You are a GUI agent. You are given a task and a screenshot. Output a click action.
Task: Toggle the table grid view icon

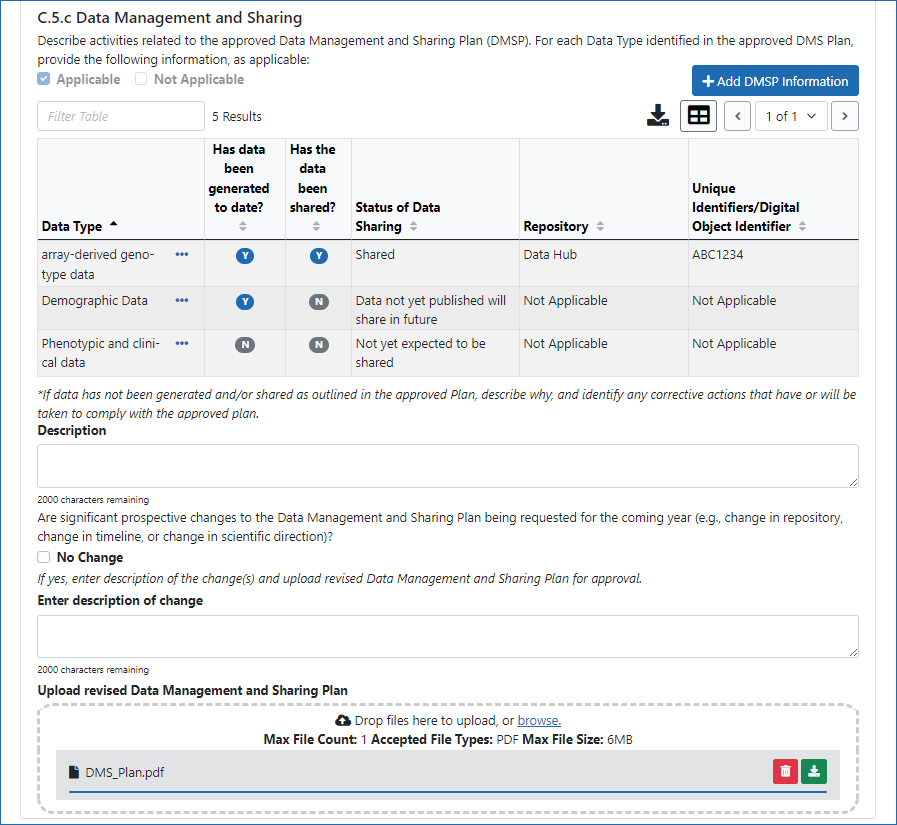click(698, 116)
